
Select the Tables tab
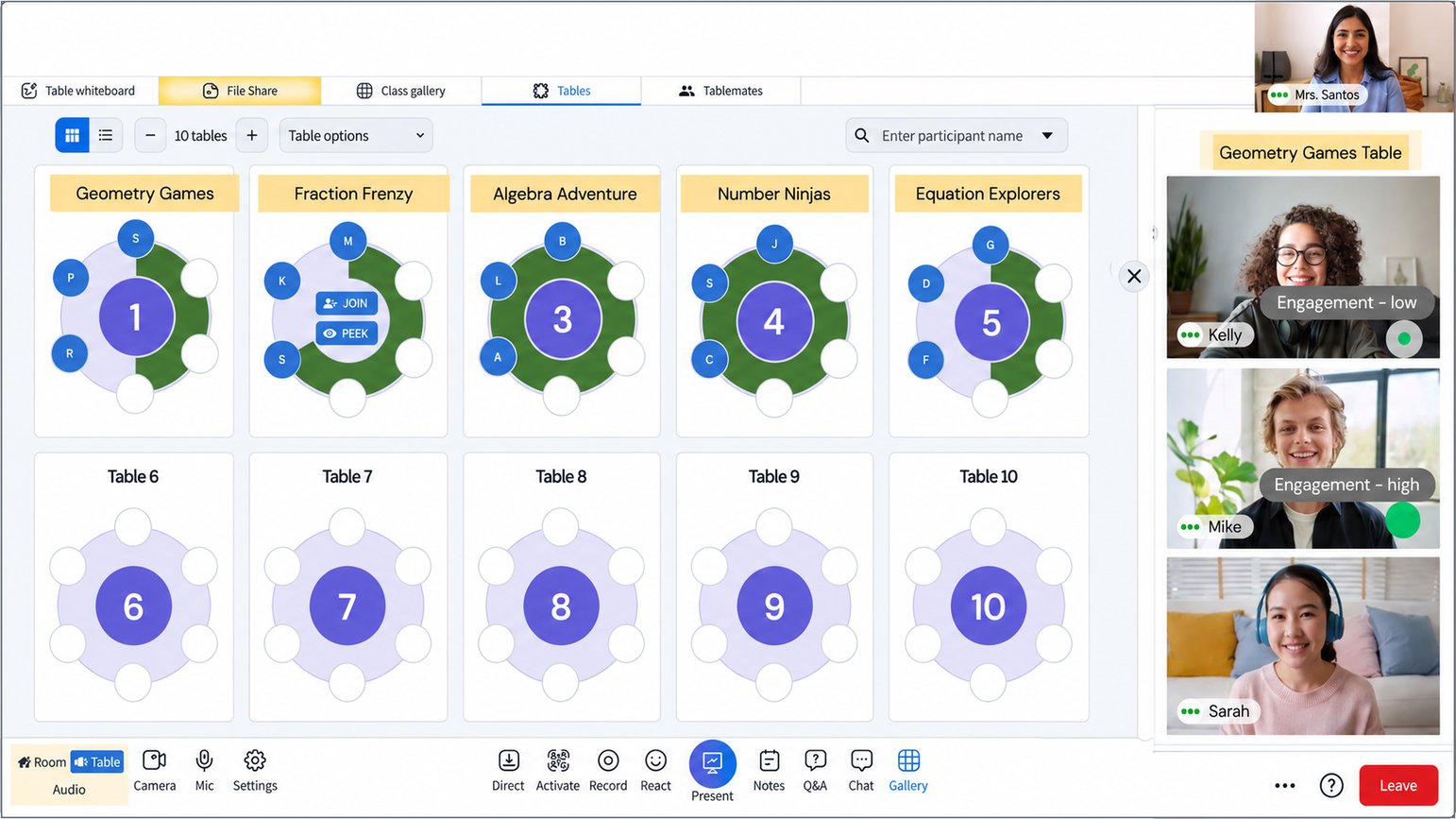[562, 91]
